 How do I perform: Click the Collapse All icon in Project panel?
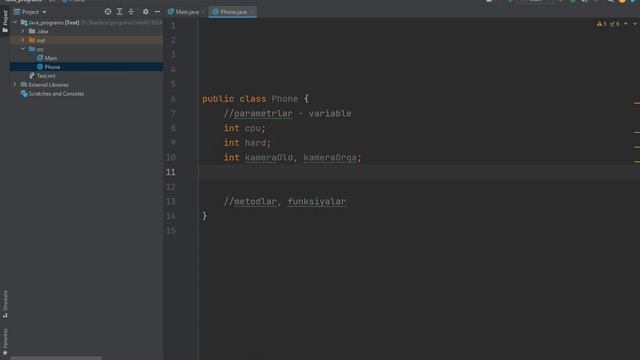pos(131,12)
